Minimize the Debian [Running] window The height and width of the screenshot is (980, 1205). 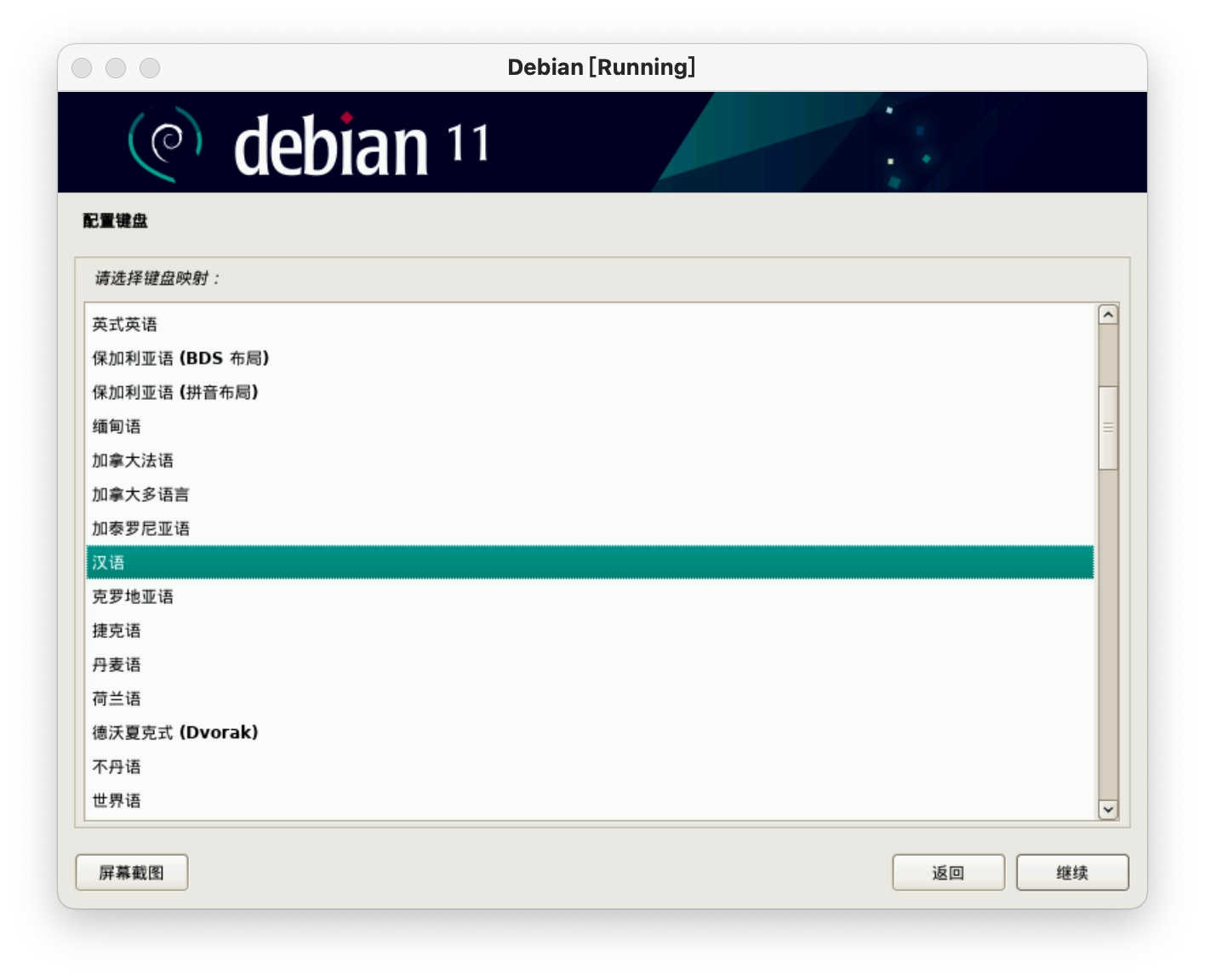[116, 68]
